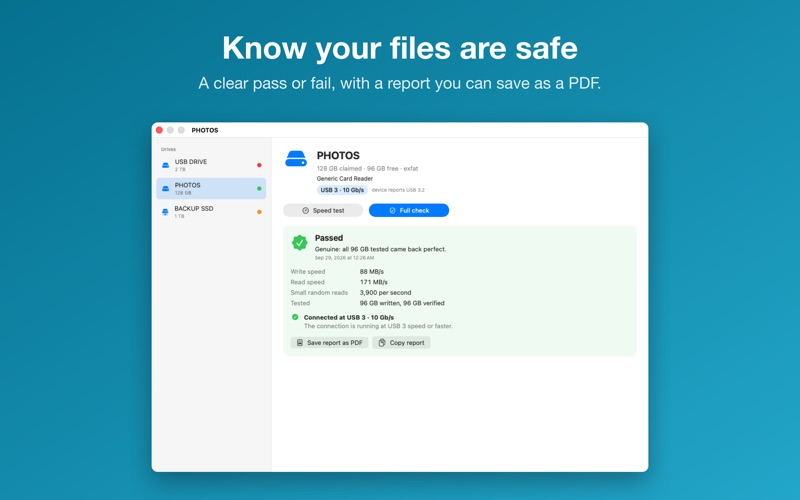Click red status dot beside USB DRIVE
The height and width of the screenshot is (500, 800).
pos(259,165)
